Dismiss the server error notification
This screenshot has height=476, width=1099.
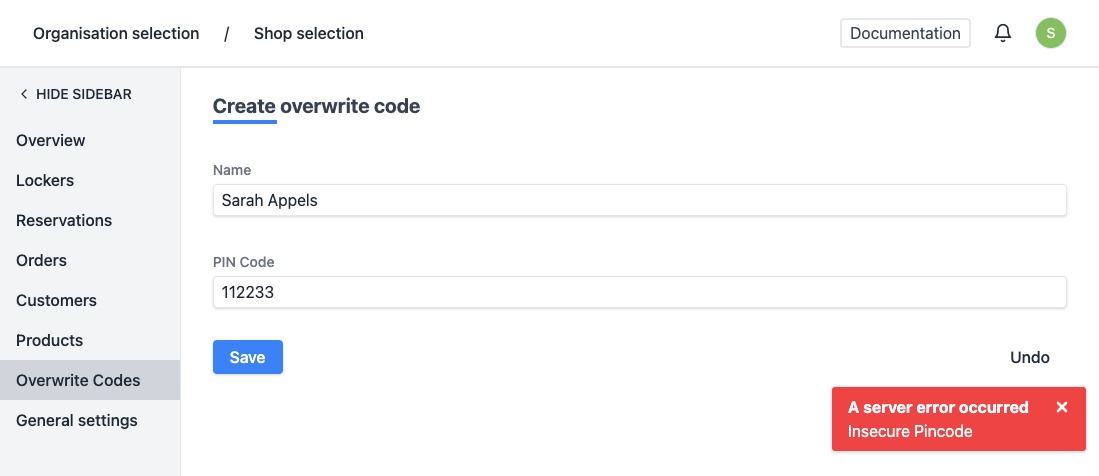[x=1062, y=407]
